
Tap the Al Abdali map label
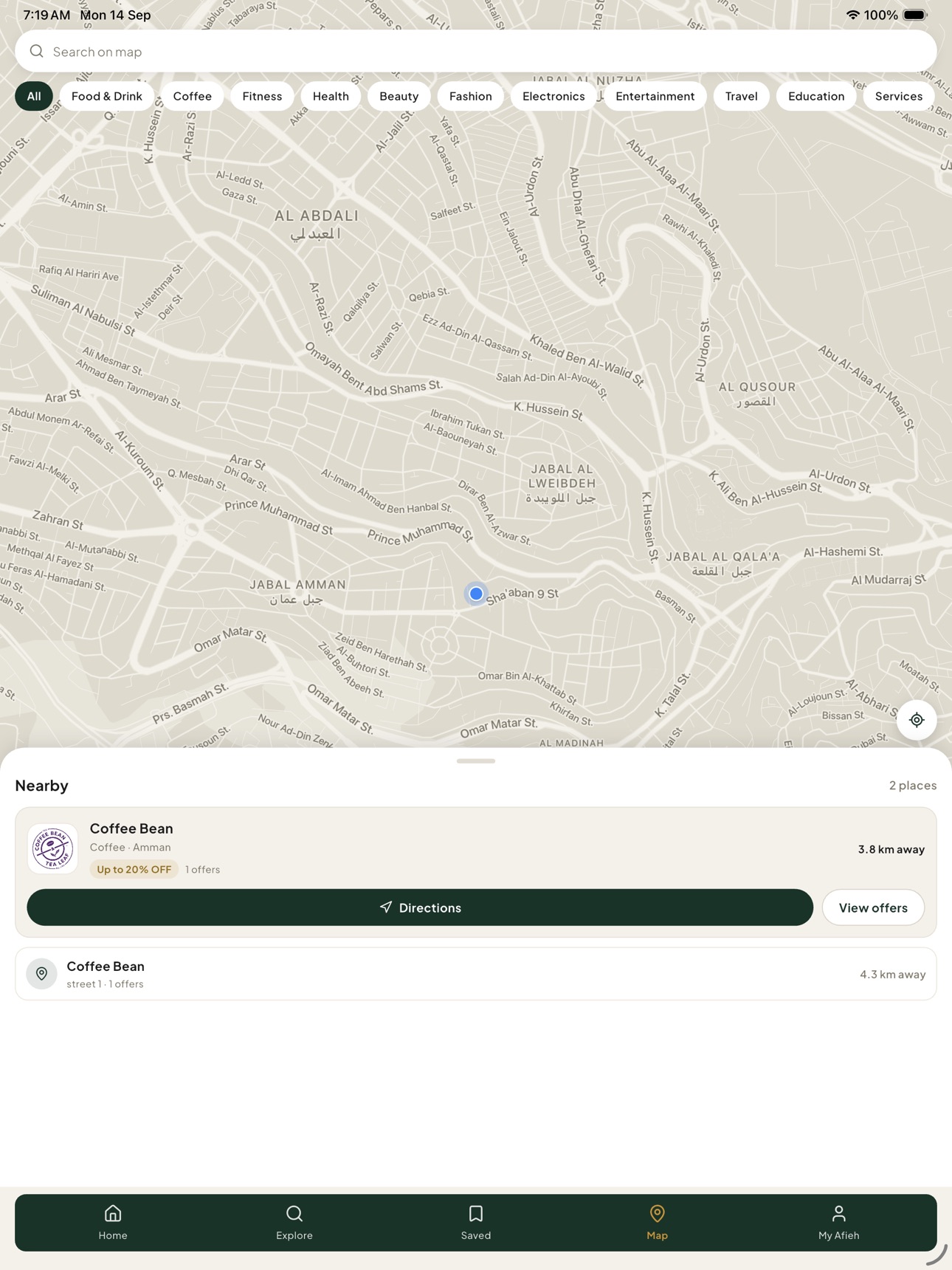pos(317,224)
